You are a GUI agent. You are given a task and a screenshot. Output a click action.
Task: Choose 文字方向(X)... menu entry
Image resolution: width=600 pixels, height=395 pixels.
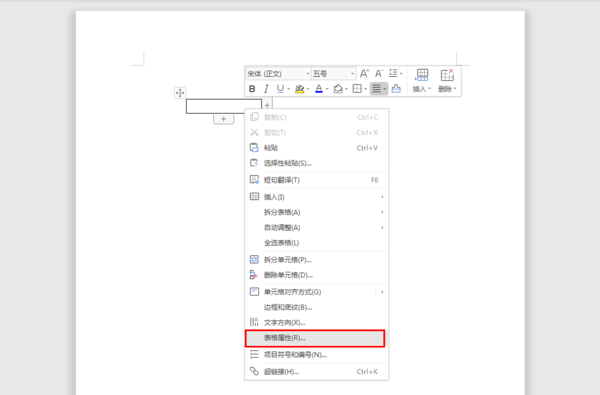pos(316,322)
